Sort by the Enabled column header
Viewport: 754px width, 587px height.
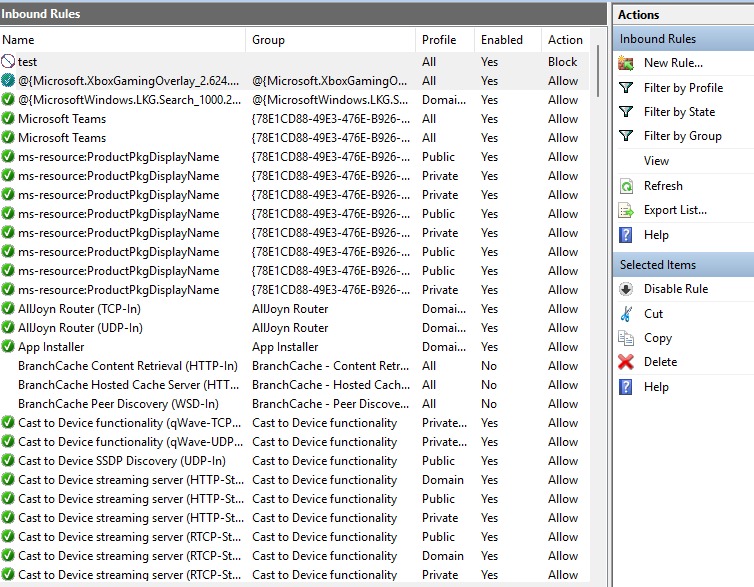pyautogui.click(x=508, y=40)
